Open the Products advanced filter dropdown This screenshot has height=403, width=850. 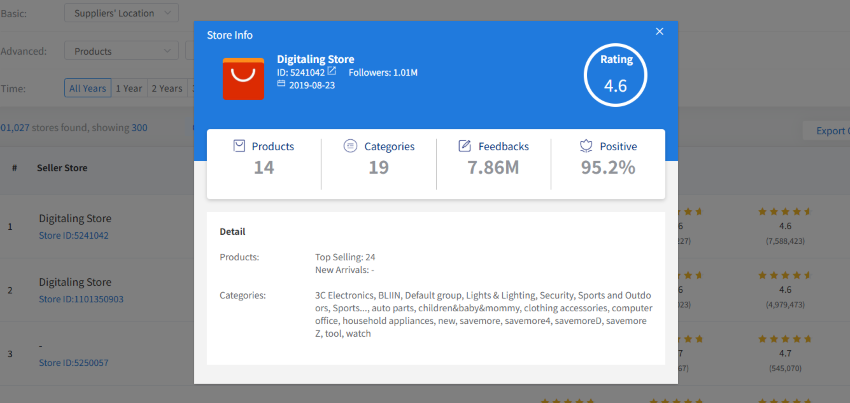point(121,51)
